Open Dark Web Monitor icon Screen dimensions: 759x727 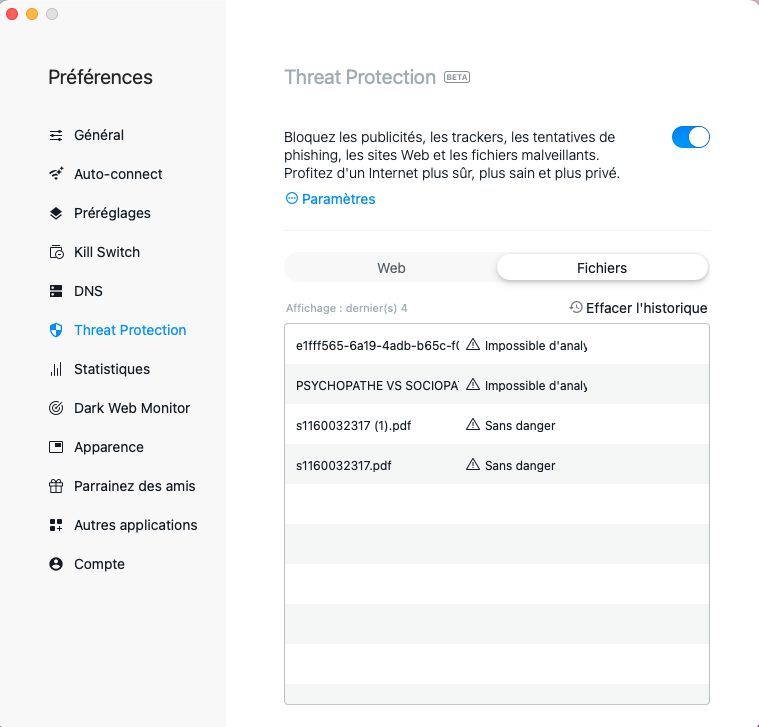[56, 408]
